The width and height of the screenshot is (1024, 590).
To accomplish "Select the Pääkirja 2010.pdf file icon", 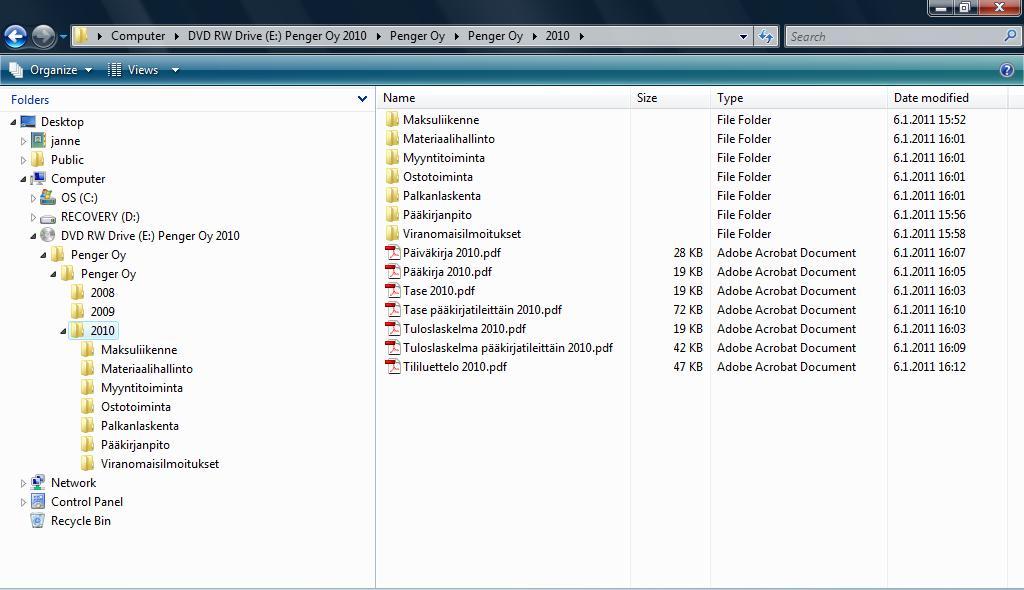I will click(392, 271).
